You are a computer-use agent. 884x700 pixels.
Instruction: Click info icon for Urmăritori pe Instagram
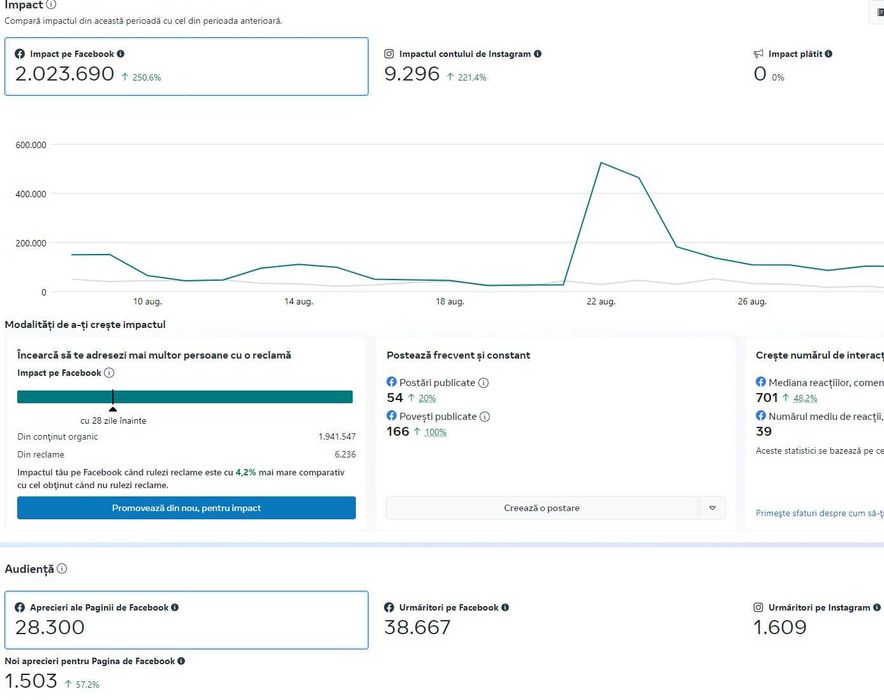(x=877, y=607)
